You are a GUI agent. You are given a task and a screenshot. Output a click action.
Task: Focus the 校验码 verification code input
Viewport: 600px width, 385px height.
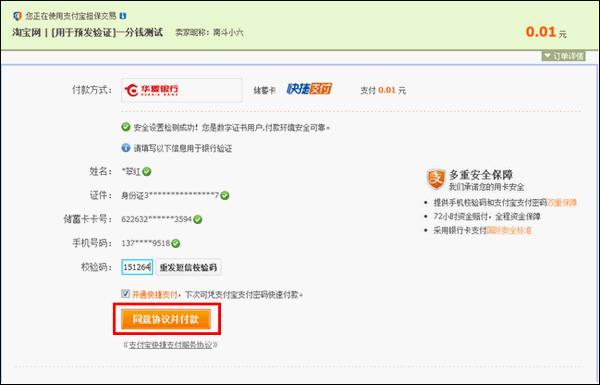point(137,267)
